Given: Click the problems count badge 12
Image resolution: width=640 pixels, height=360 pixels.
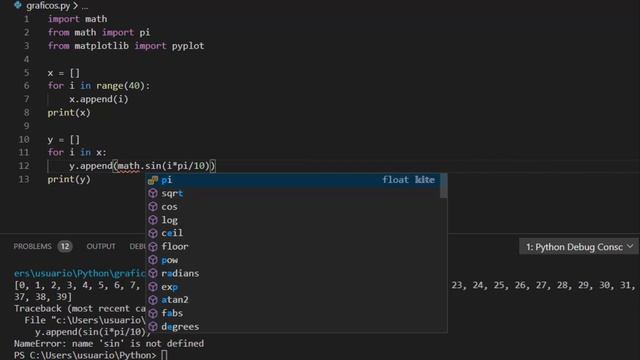Looking at the screenshot, I should tap(65, 247).
